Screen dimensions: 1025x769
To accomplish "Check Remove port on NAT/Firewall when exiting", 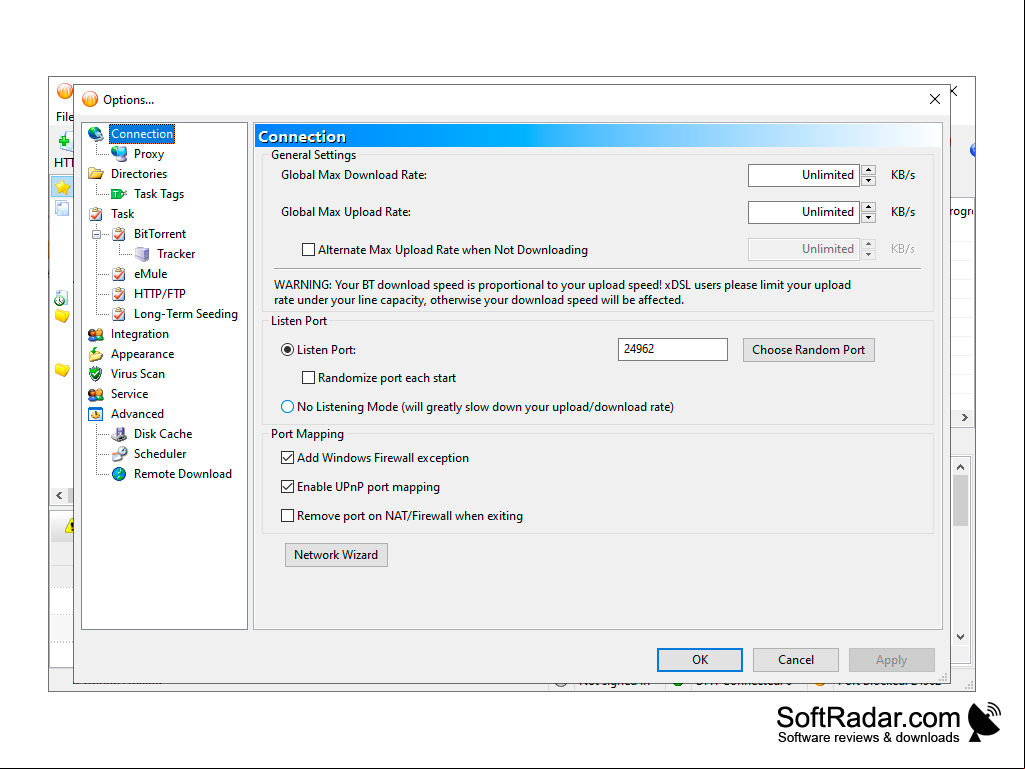I will point(287,516).
